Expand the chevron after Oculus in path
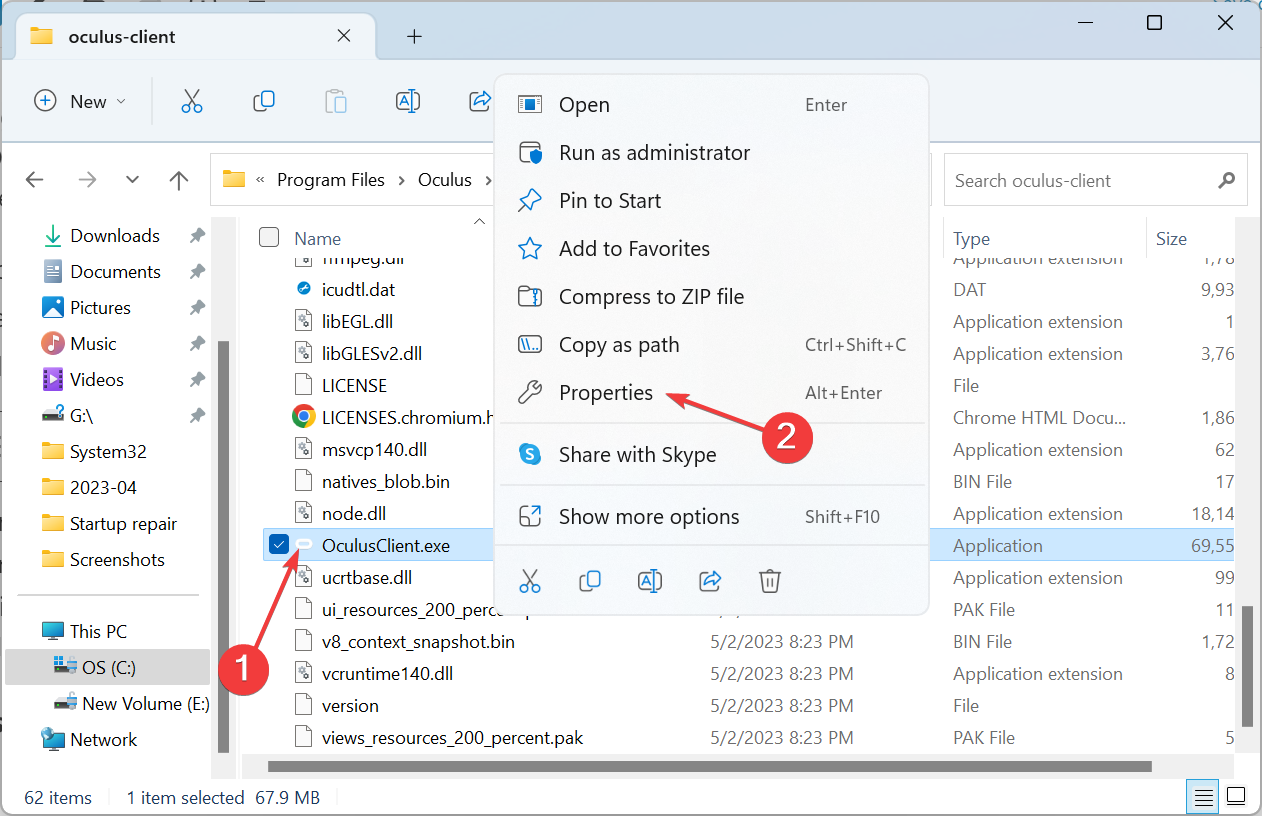The image size is (1262, 816). pyautogui.click(x=488, y=180)
